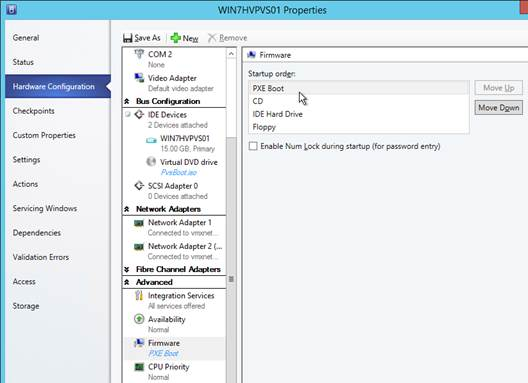Image resolution: width=528 pixels, height=383 pixels.
Task: Click the Network Adapter 1 card icon
Action: (139, 223)
